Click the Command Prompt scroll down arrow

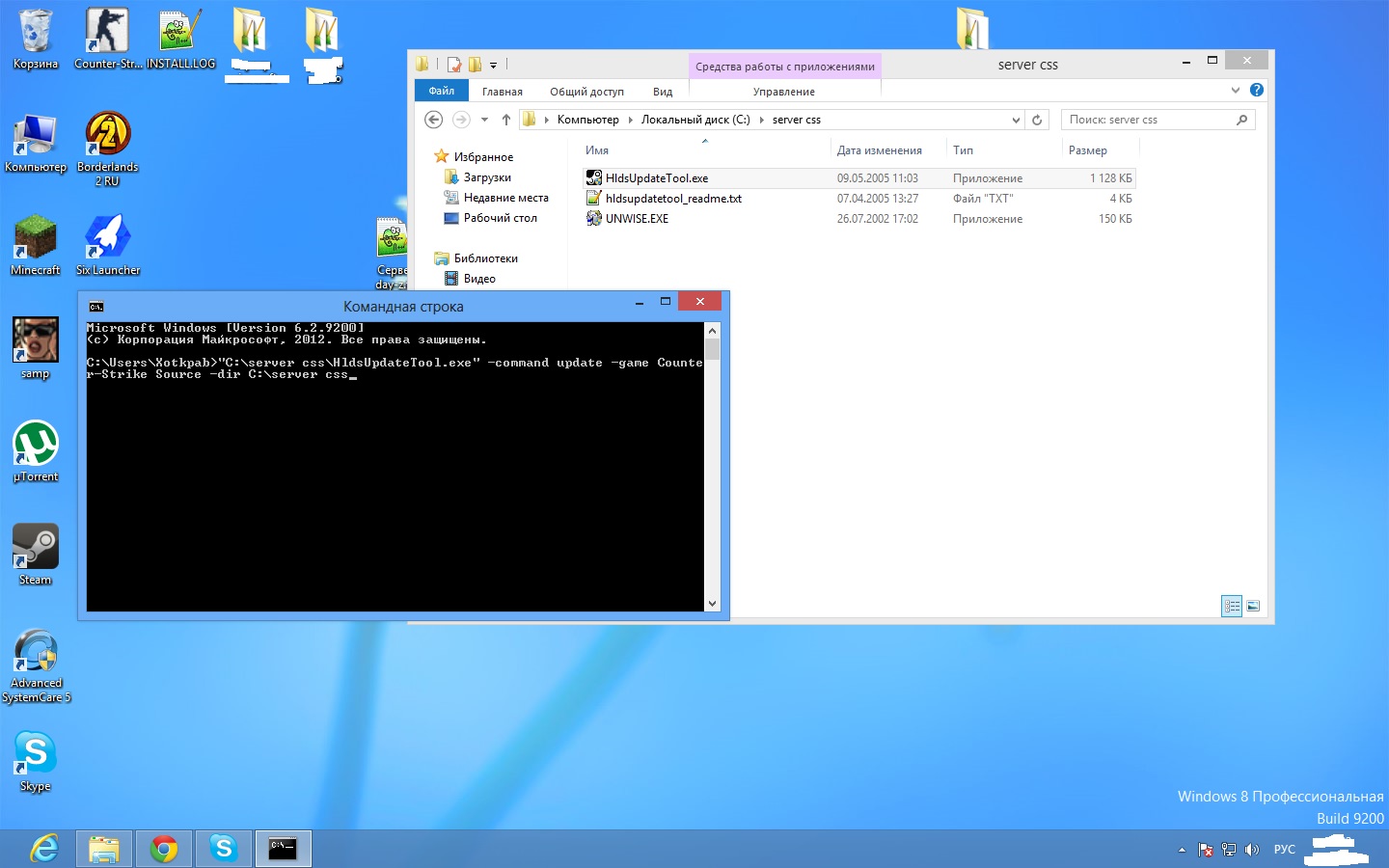pyautogui.click(x=712, y=604)
